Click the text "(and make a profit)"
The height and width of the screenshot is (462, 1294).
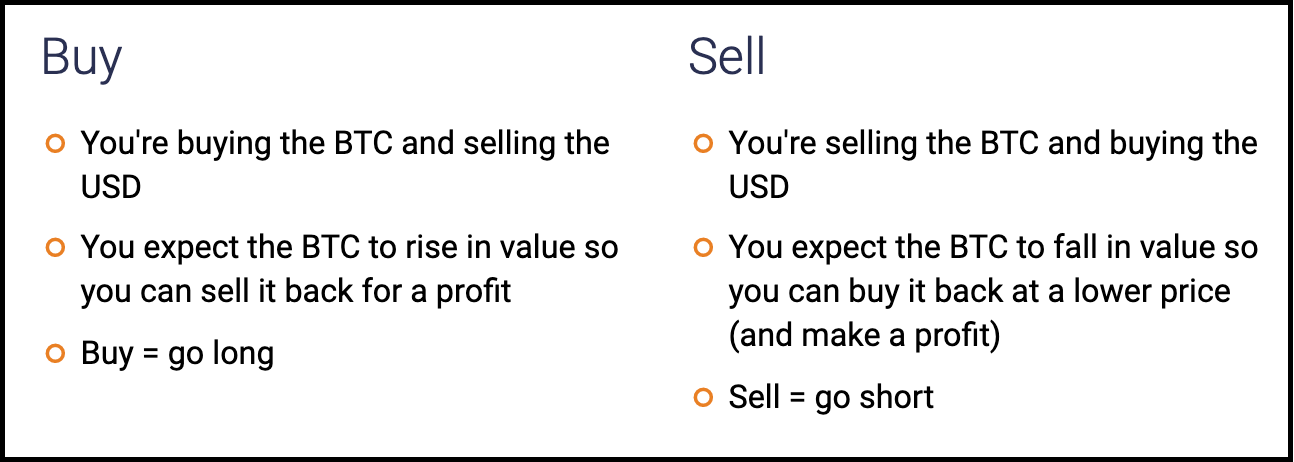865,336
